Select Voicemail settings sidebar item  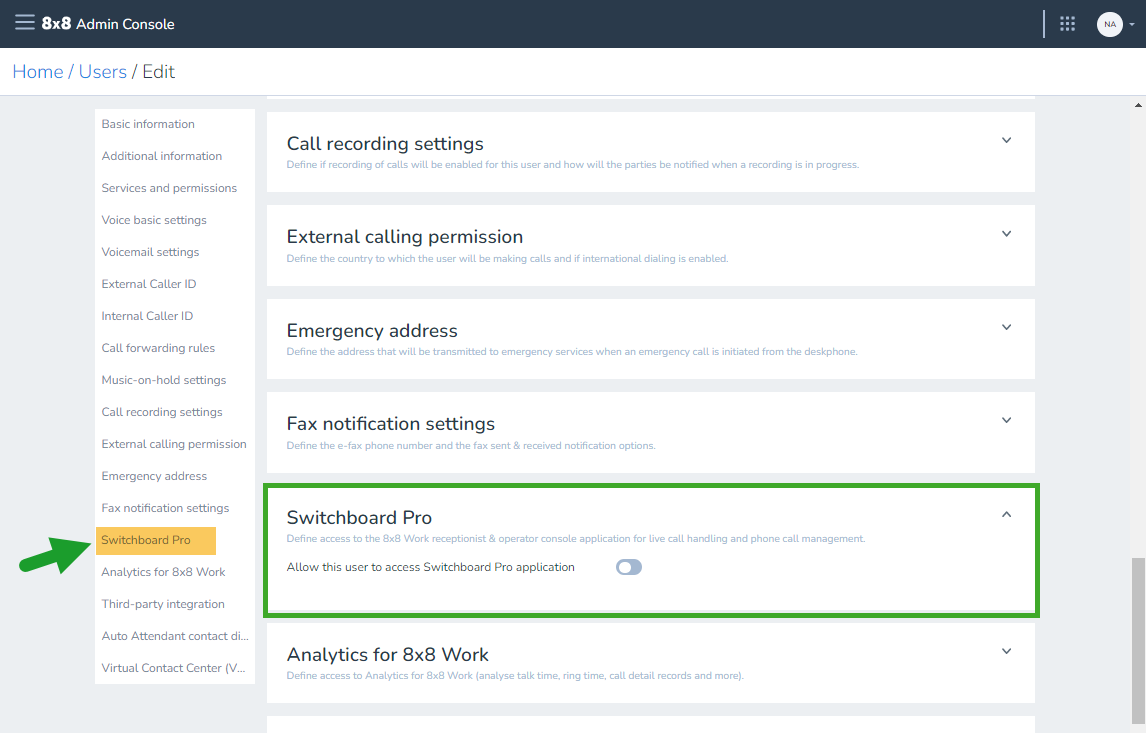(151, 252)
